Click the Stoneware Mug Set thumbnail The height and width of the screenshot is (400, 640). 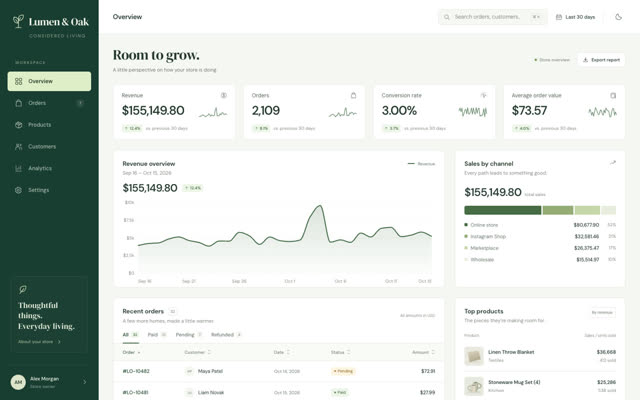(x=473, y=386)
